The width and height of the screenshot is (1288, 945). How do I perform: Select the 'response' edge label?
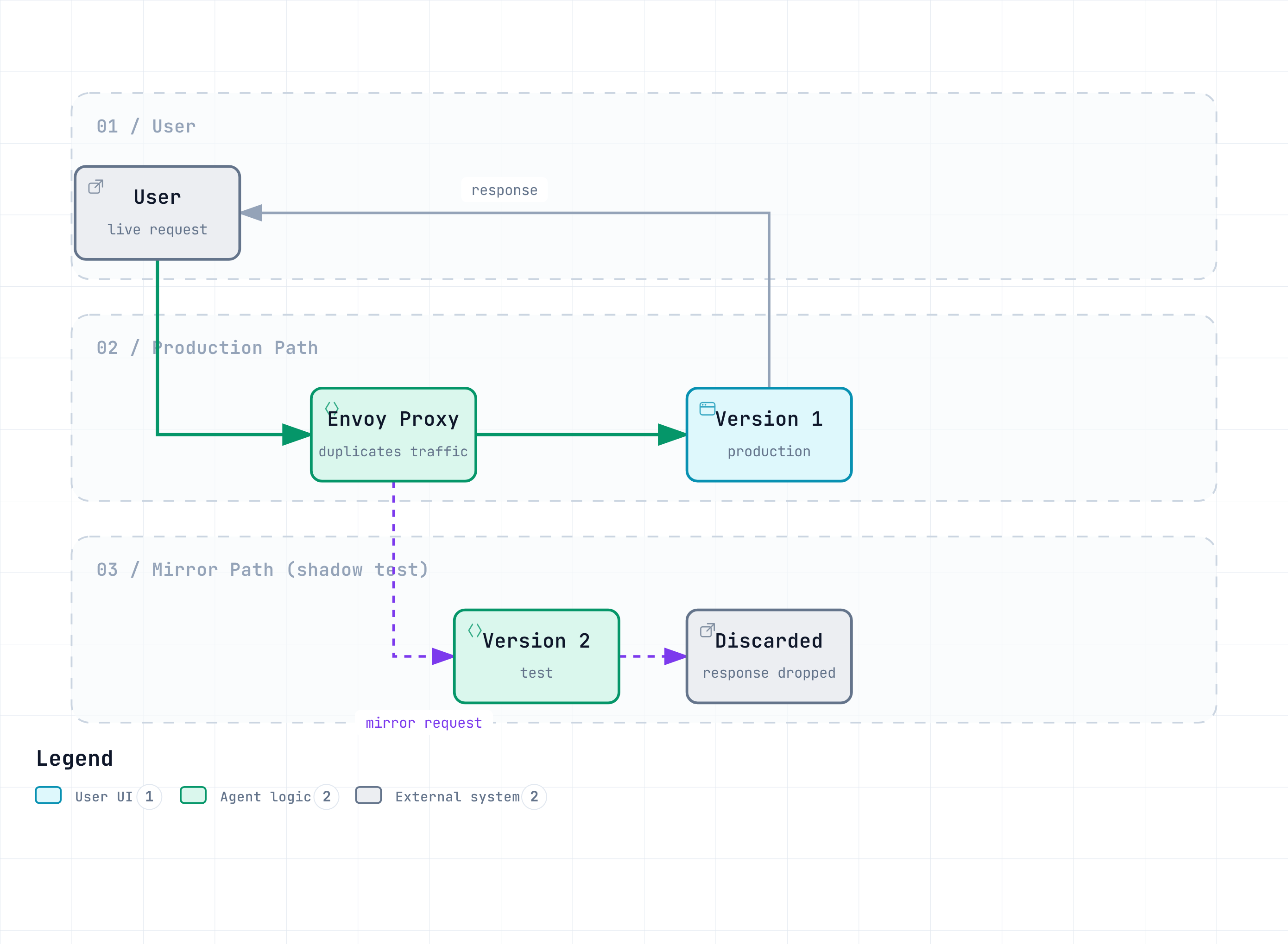(x=505, y=190)
